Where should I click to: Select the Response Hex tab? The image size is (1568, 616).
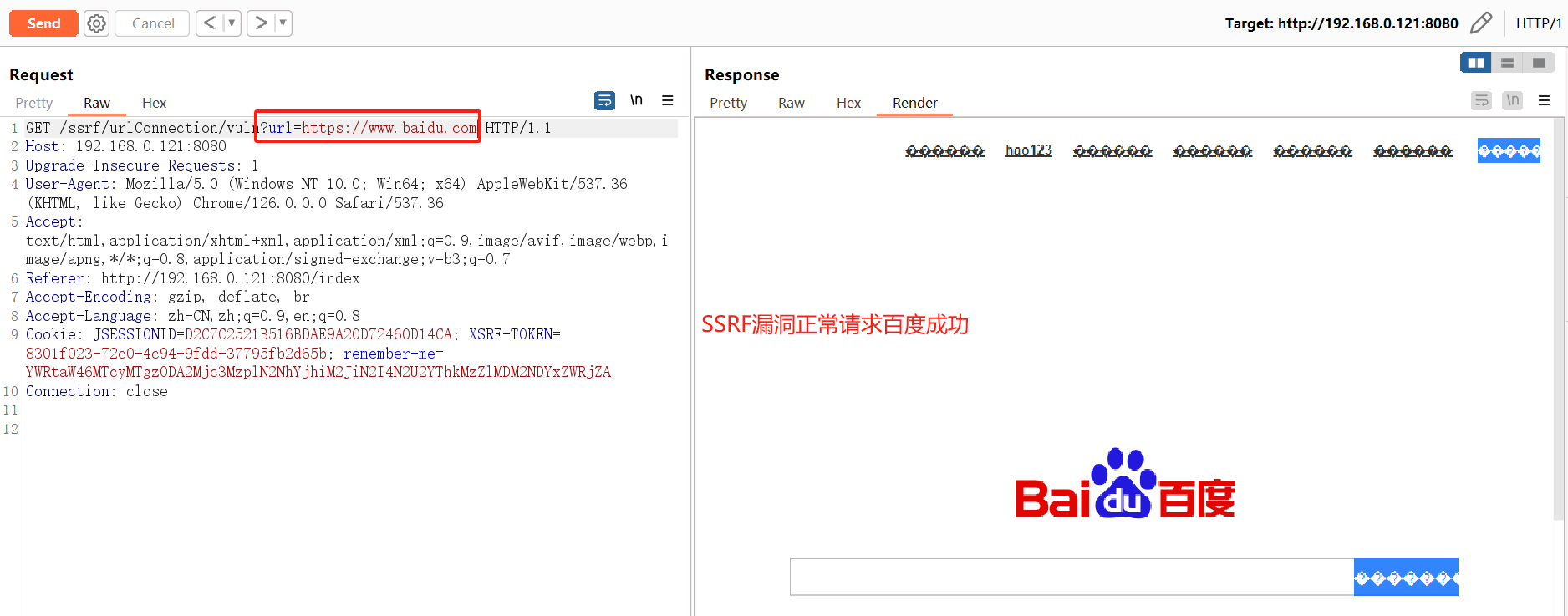848,103
